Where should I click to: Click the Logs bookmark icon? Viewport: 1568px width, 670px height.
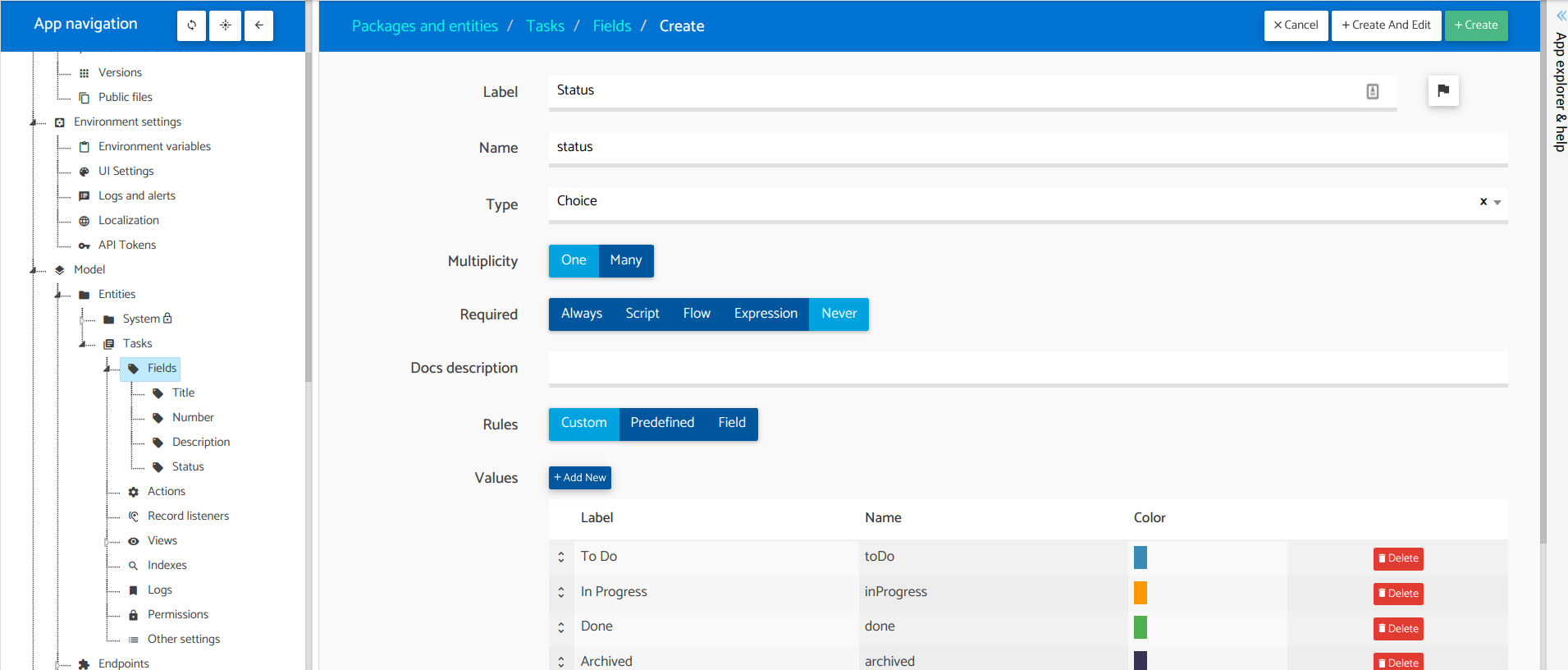133,590
